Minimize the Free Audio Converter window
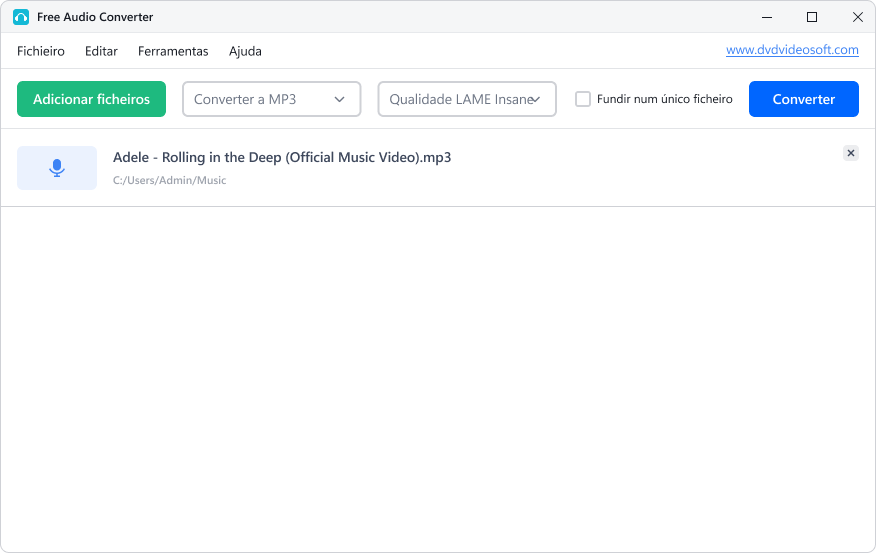This screenshot has width=876, height=553. (767, 17)
